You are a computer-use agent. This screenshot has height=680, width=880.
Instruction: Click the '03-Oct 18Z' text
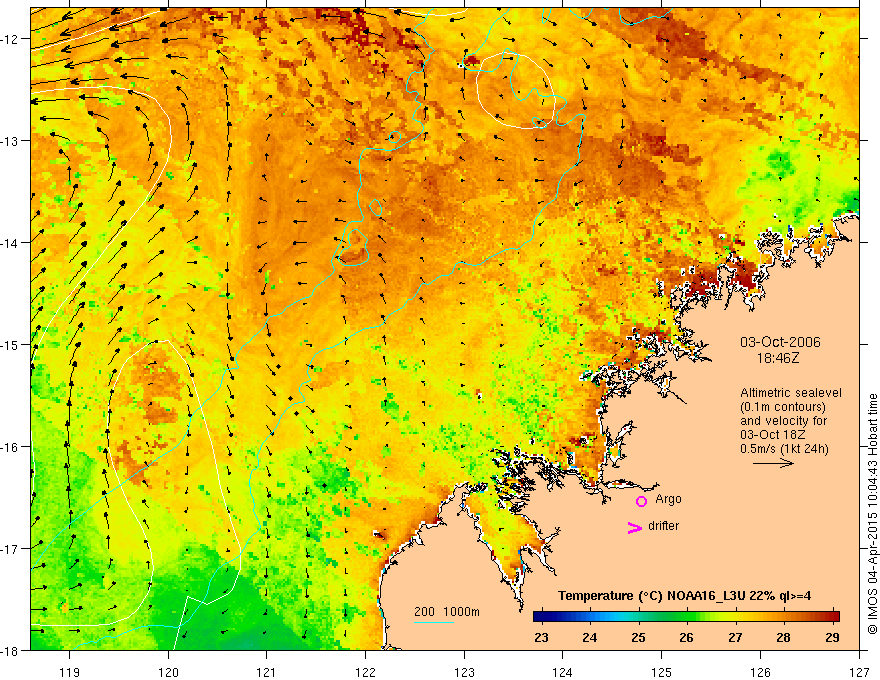click(774, 435)
